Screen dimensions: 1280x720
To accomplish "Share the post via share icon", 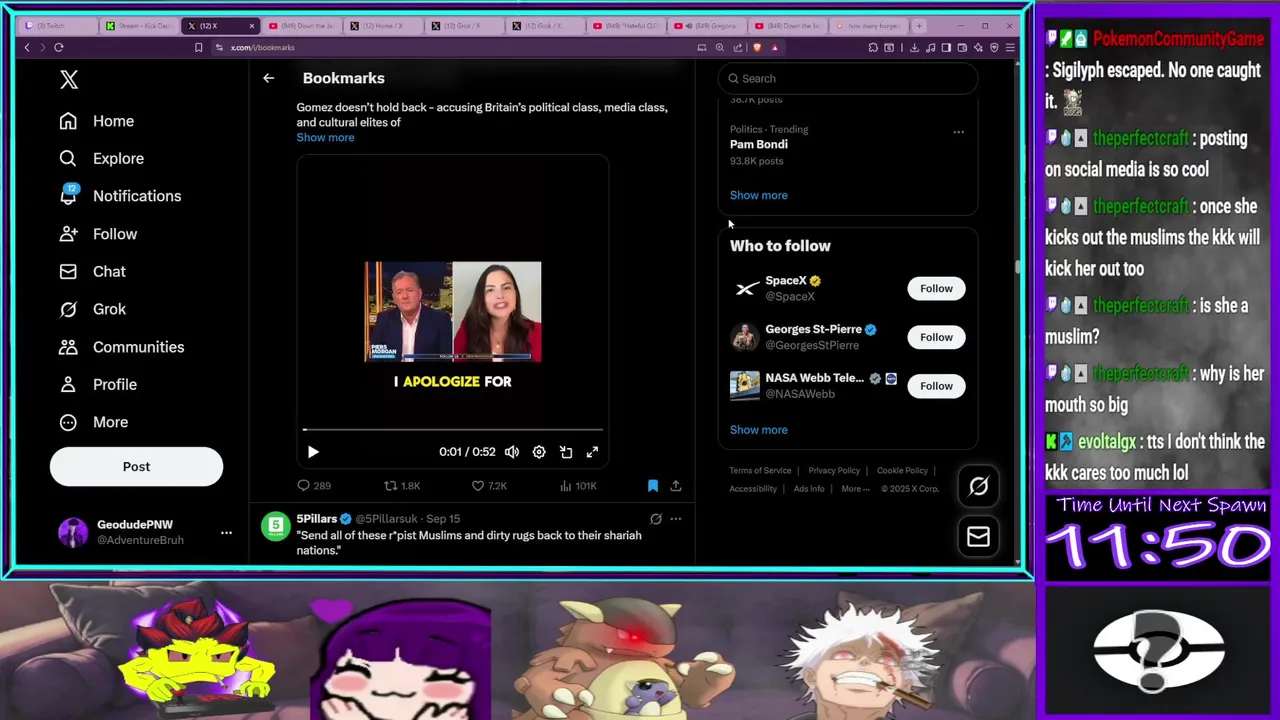I will pyautogui.click(x=676, y=486).
